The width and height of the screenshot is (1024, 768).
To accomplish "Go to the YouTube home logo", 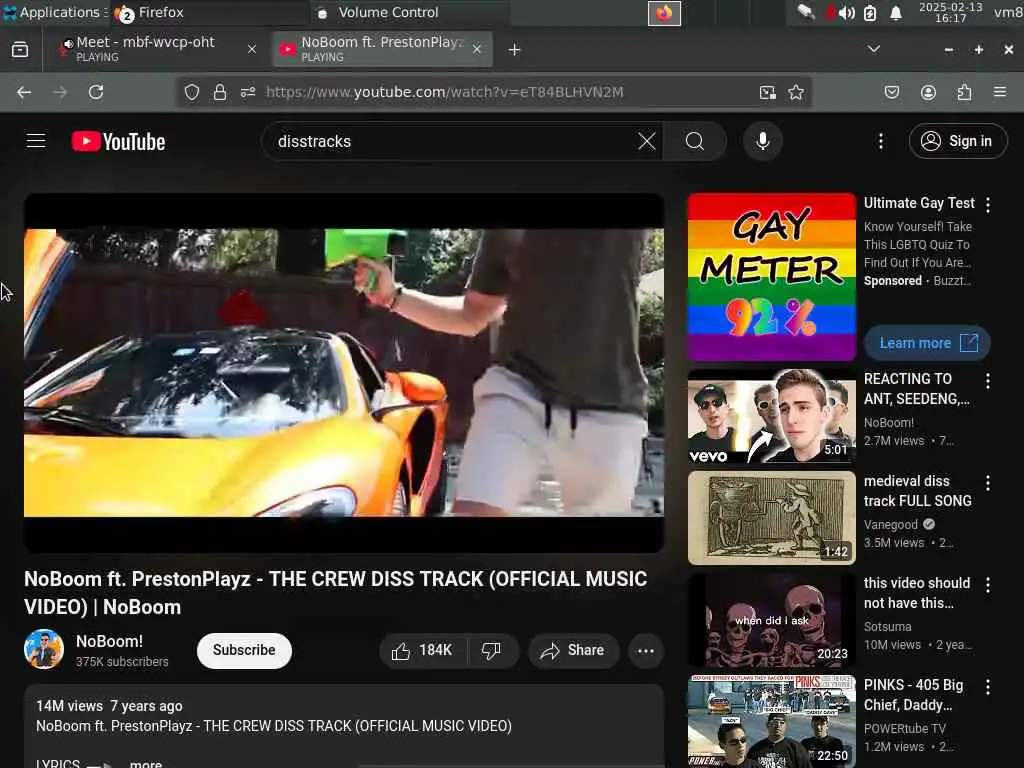I will tap(118, 141).
